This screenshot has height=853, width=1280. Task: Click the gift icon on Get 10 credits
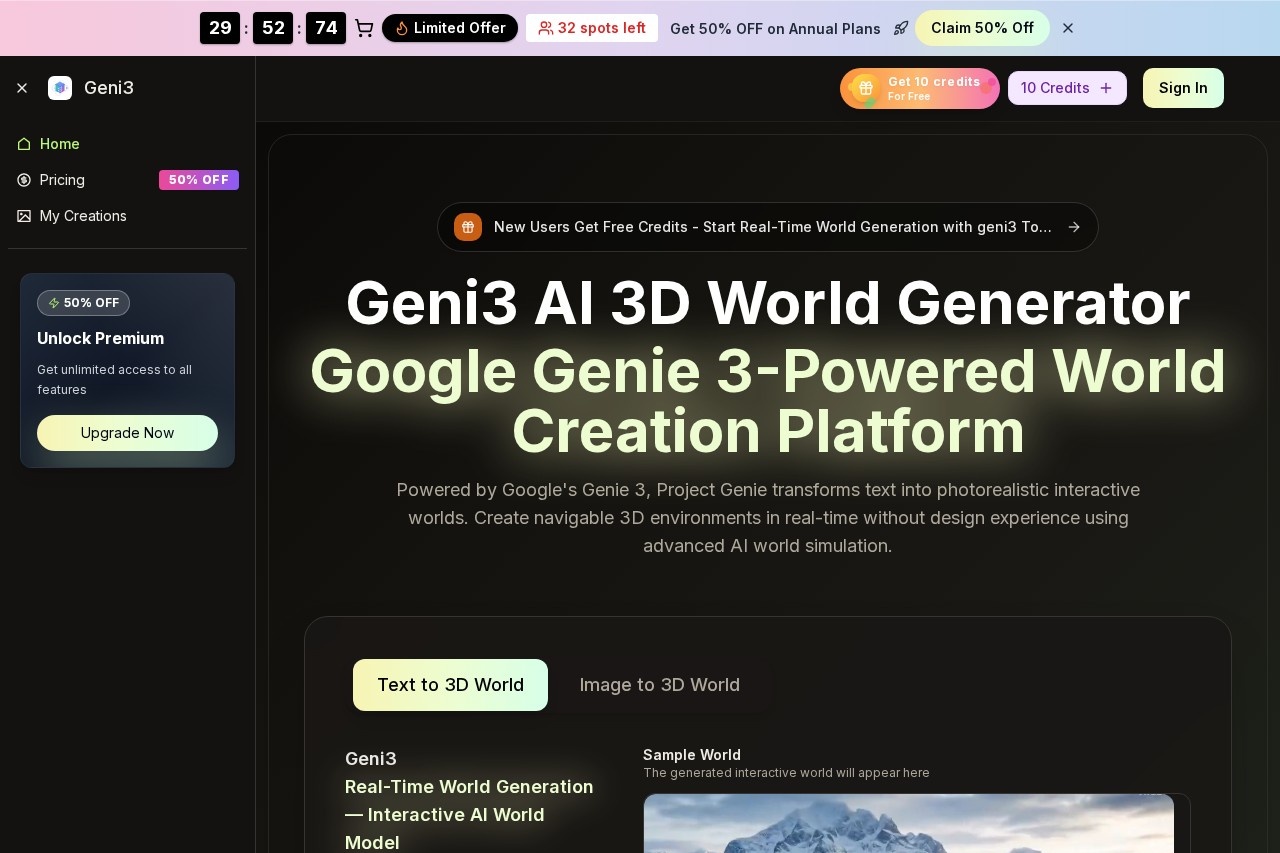pos(864,88)
